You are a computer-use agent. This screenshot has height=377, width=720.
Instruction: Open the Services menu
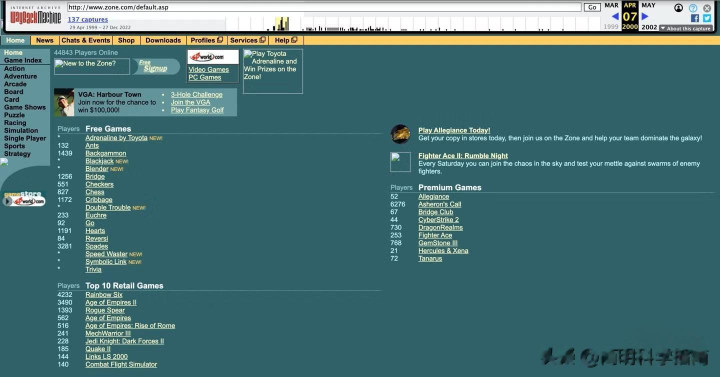pyautogui.click(x=248, y=40)
